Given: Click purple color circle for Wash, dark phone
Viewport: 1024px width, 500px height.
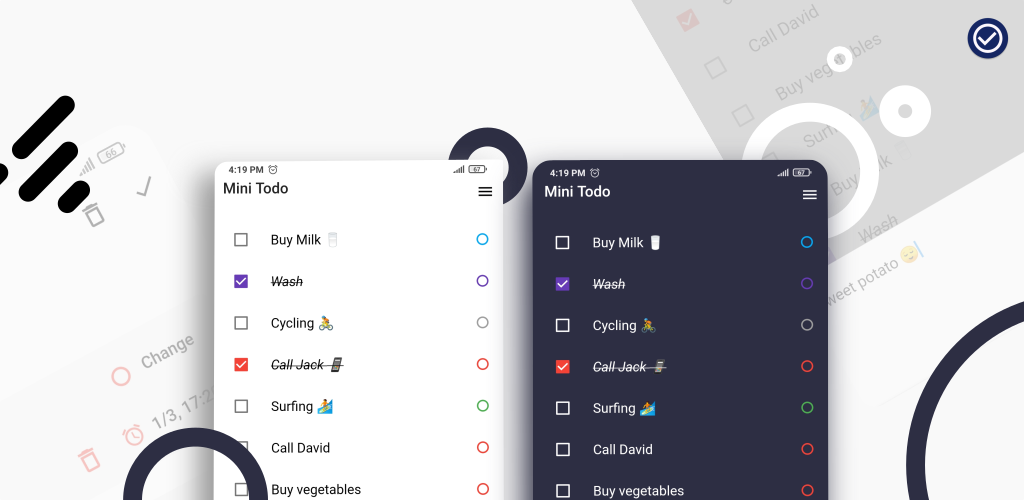Looking at the screenshot, I should [x=807, y=283].
